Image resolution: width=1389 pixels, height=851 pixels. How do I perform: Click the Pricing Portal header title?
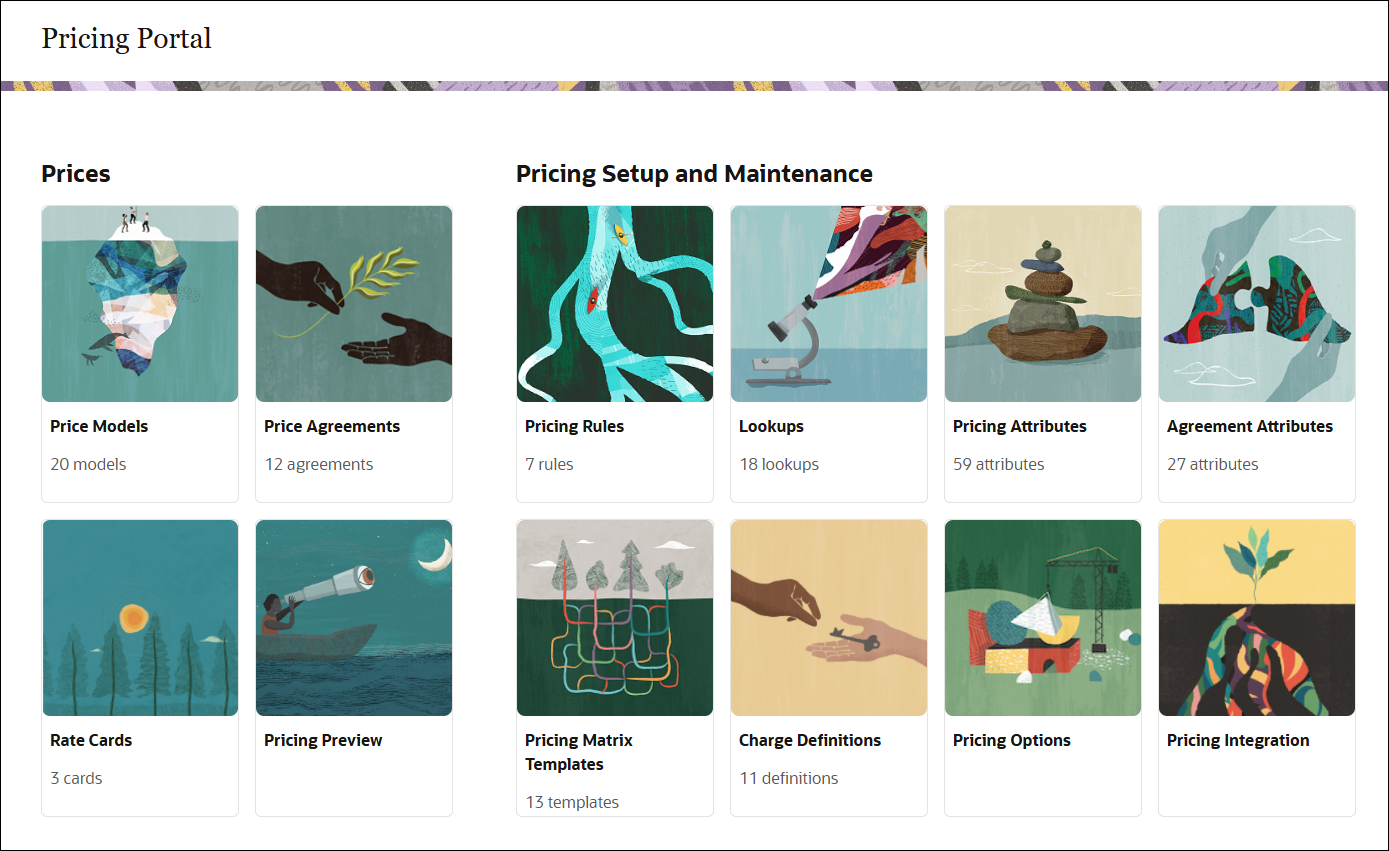click(126, 39)
